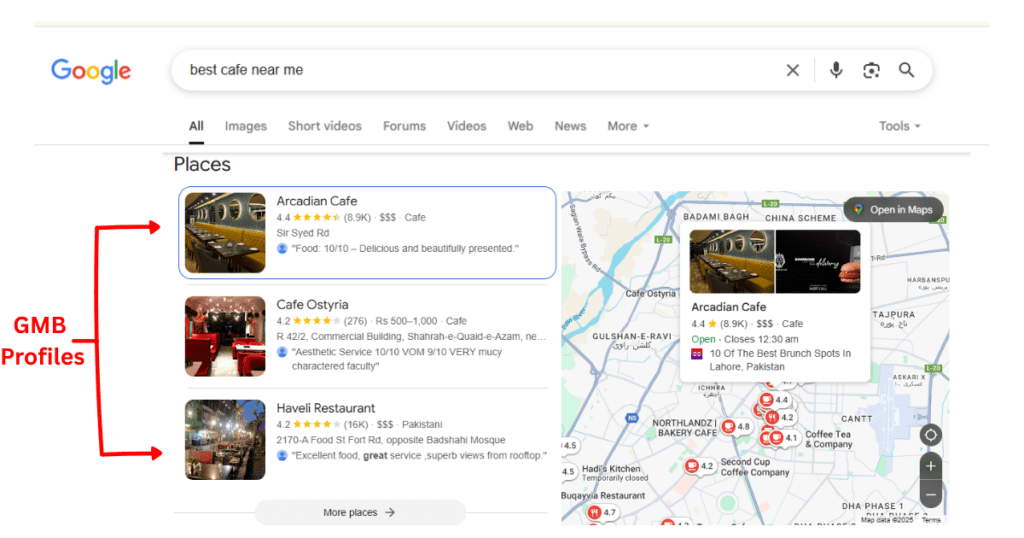Click the Sir Syed Rd address text
This screenshot has height=538, width=1024.
(x=302, y=232)
